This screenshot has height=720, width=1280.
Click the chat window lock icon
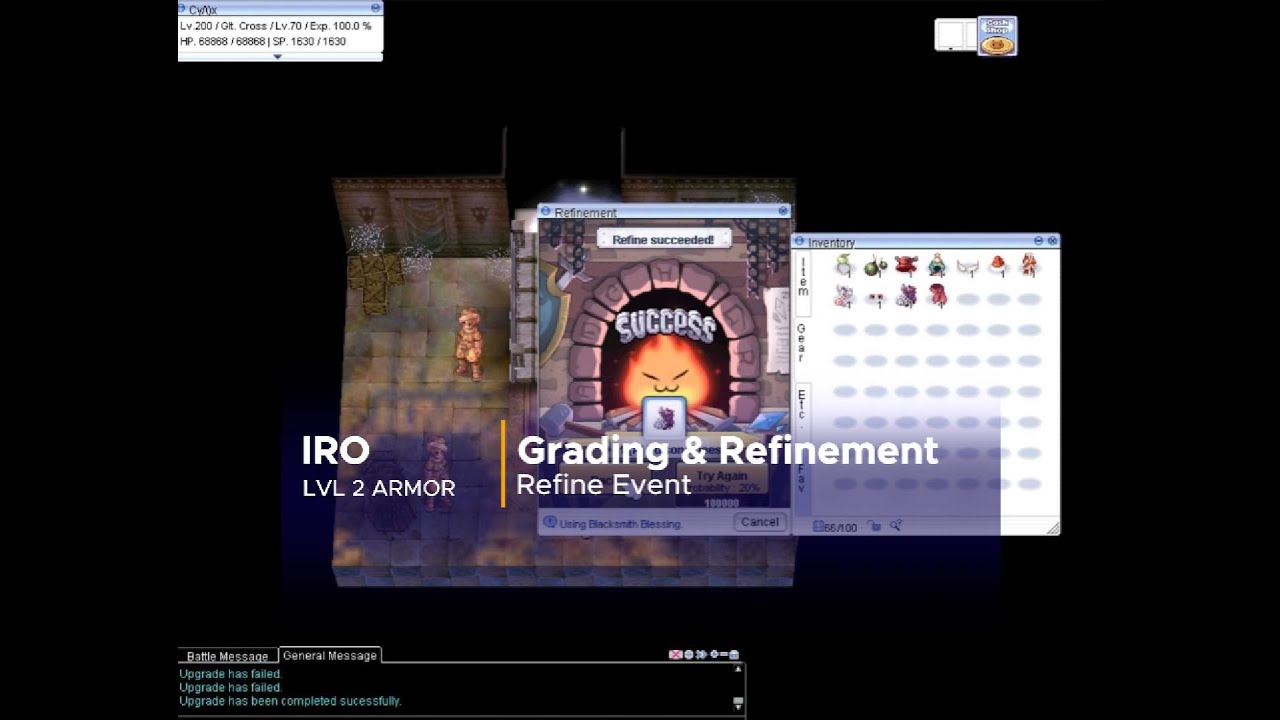point(734,655)
